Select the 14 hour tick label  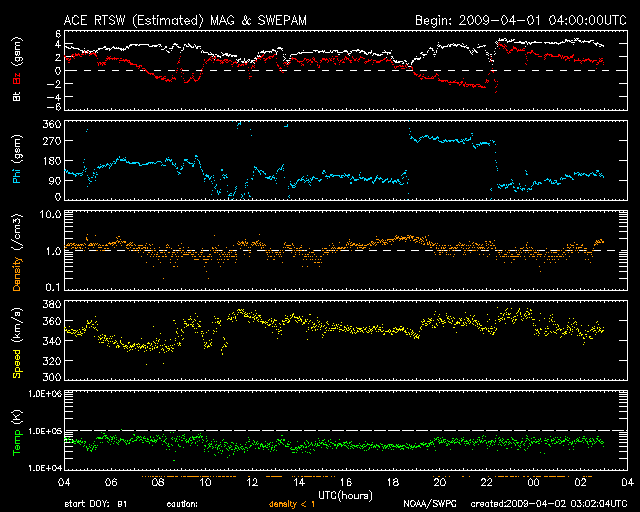(x=299, y=482)
